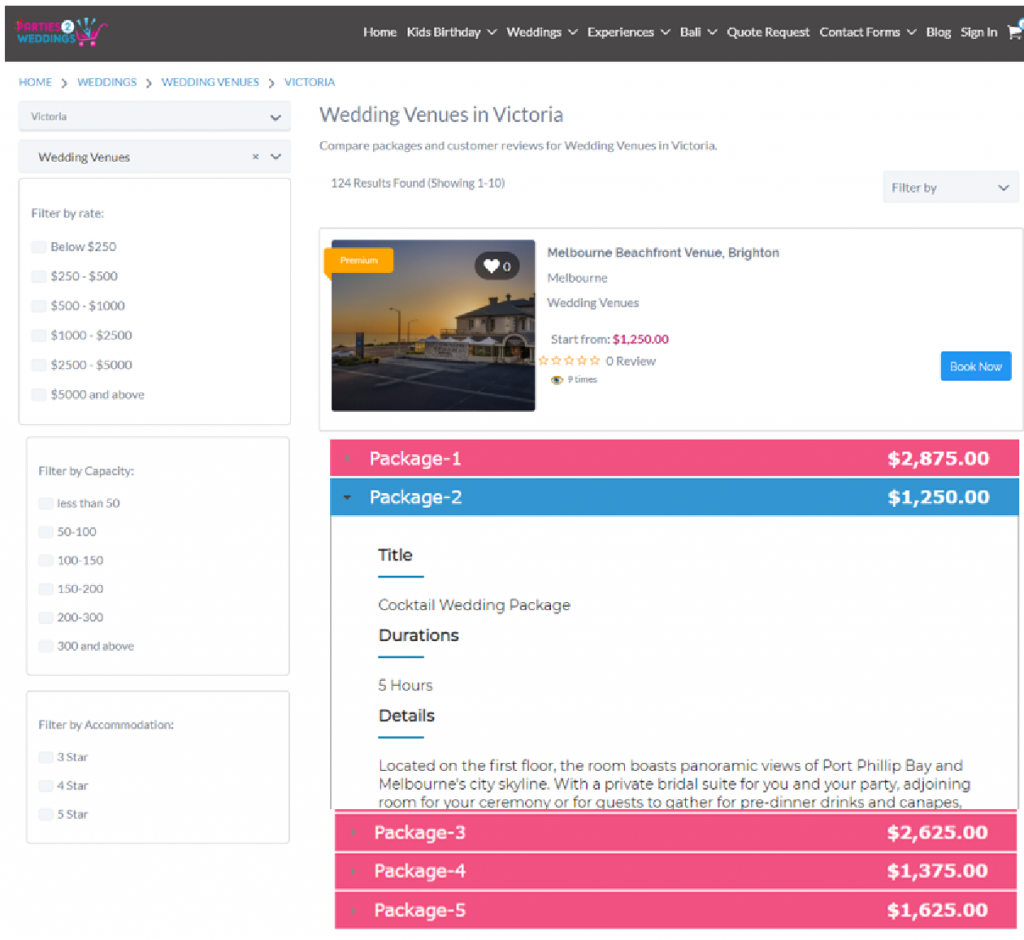
Task: Clear Wedding Venues selection with x icon
Action: pos(255,157)
